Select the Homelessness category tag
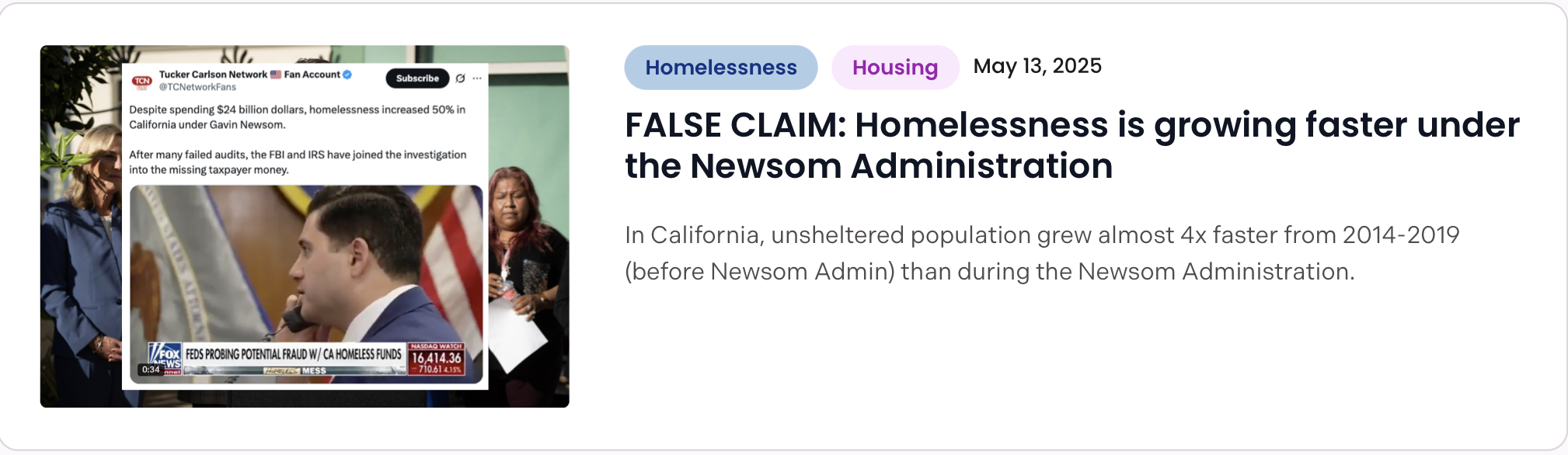Image resolution: width=1568 pixels, height=455 pixels. (720, 68)
